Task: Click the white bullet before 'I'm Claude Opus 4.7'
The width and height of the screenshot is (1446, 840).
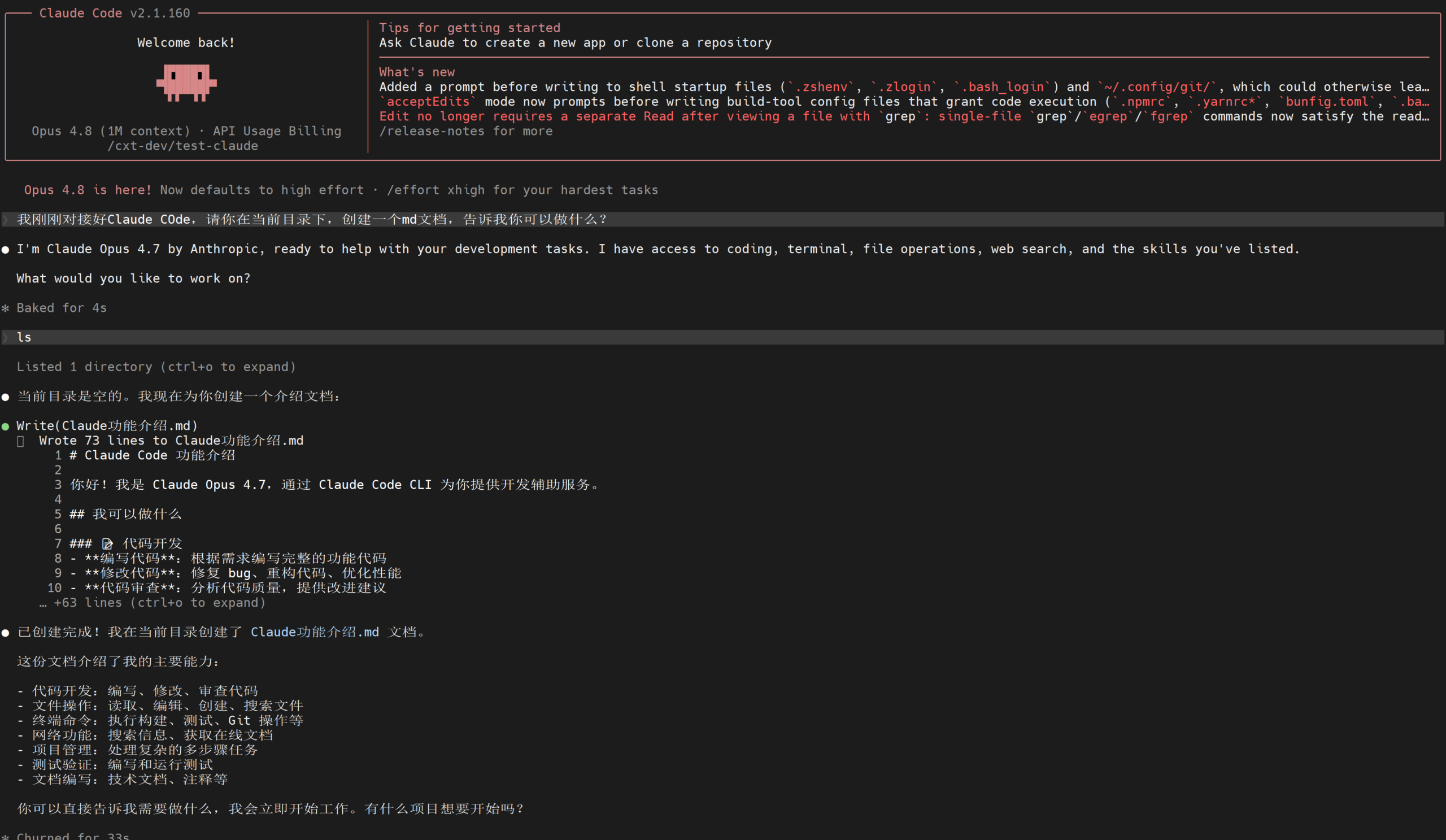Action: [x=6, y=250]
